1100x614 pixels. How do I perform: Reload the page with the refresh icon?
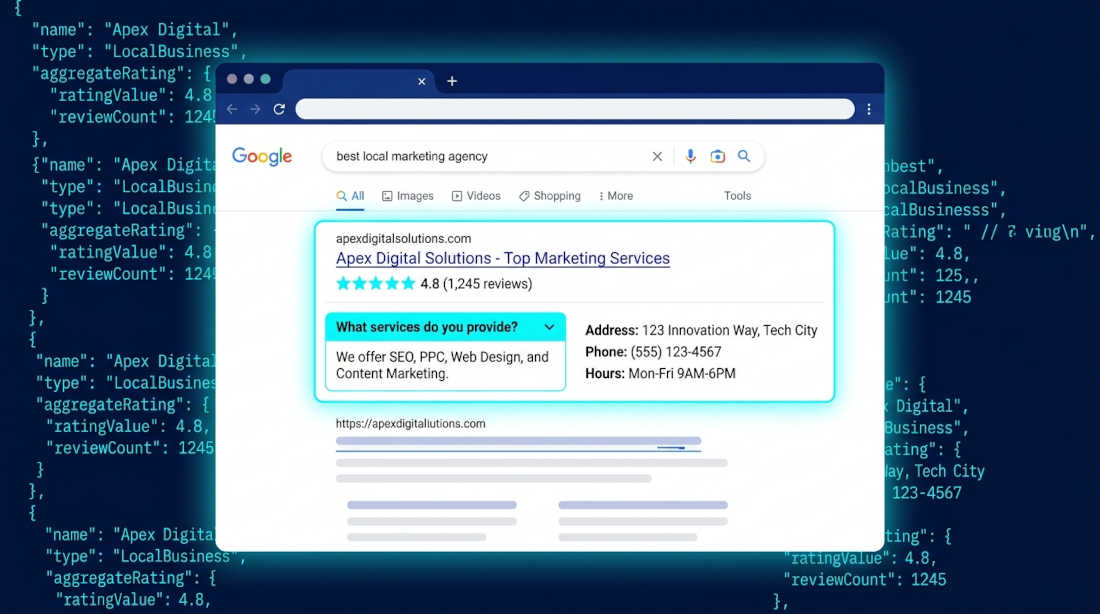click(x=279, y=109)
